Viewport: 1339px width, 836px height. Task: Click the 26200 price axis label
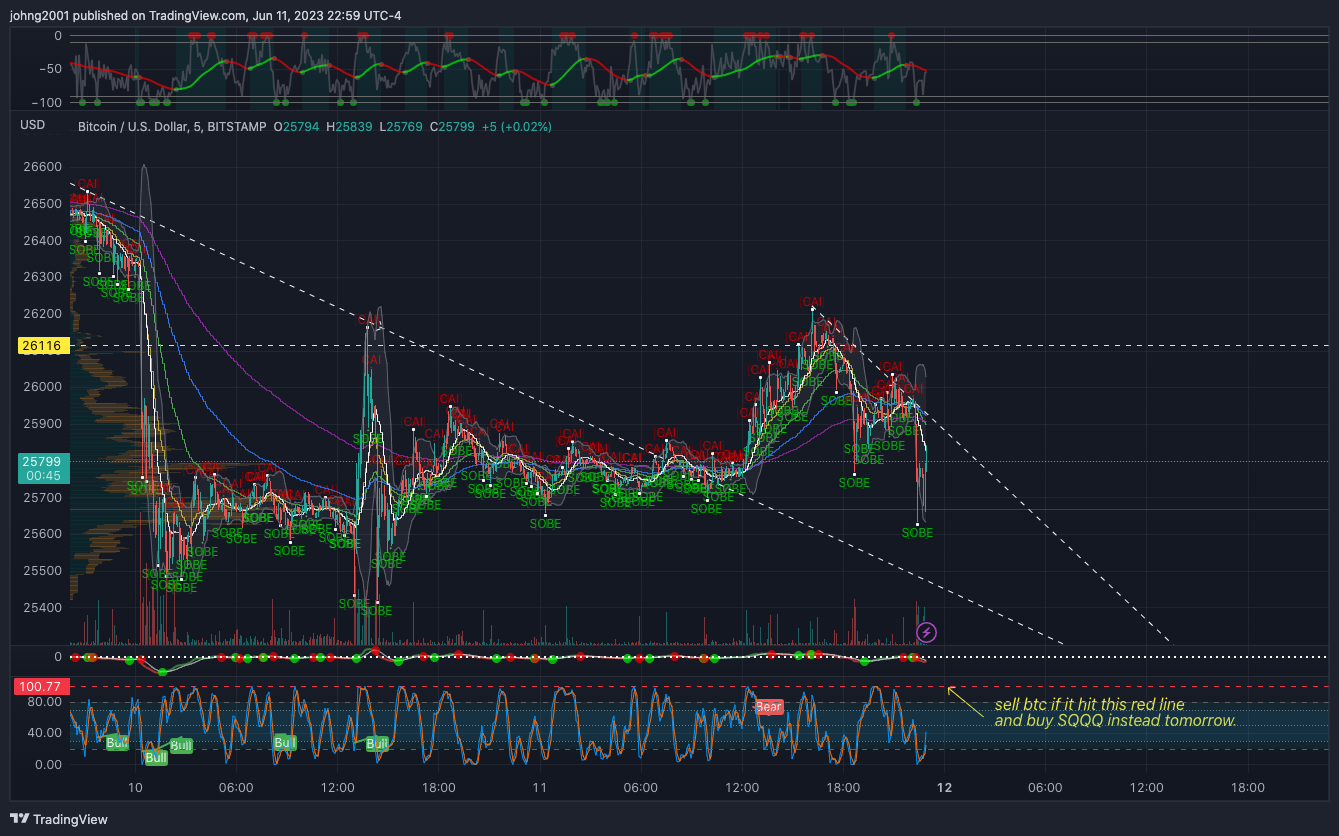[42, 314]
